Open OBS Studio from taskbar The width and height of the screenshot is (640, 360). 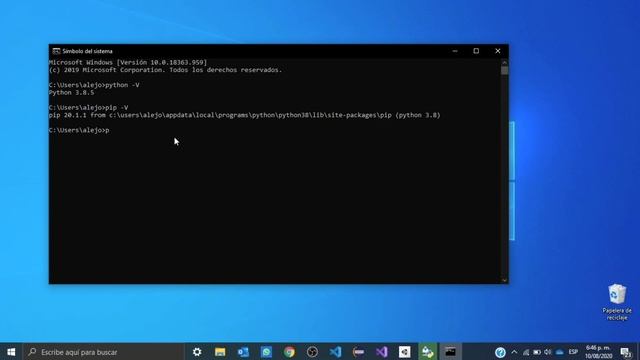(x=312, y=352)
